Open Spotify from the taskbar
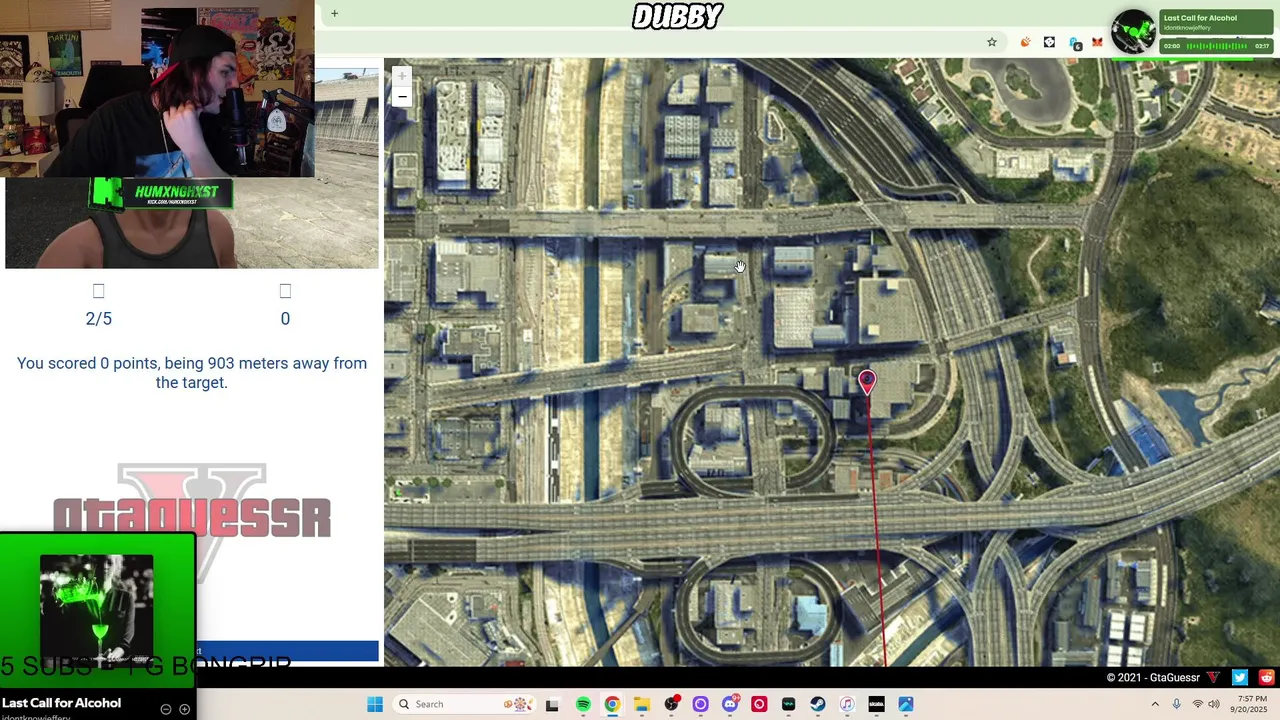Viewport: 1280px width, 720px height. [x=583, y=704]
